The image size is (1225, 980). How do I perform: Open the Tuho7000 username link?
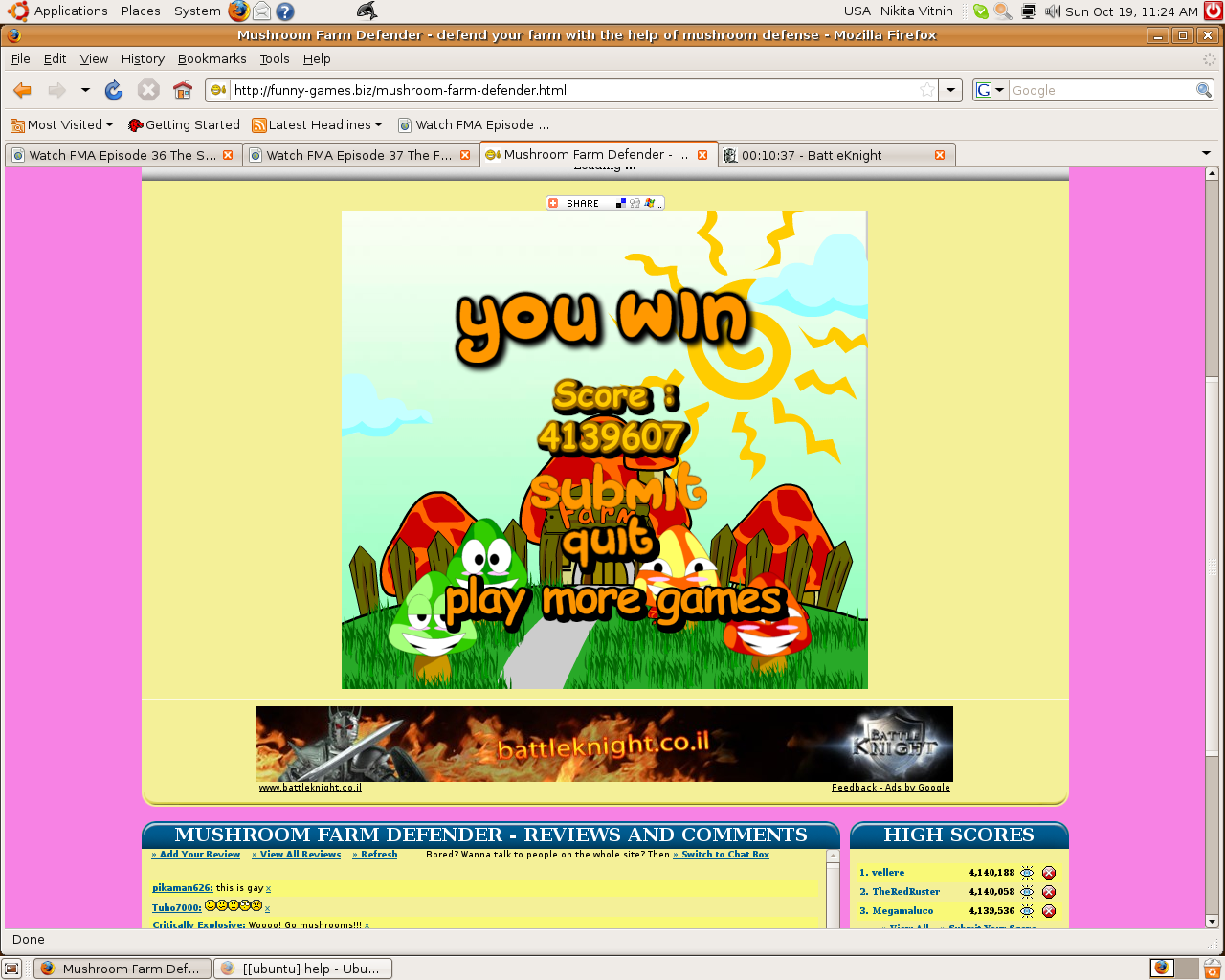coord(176,908)
